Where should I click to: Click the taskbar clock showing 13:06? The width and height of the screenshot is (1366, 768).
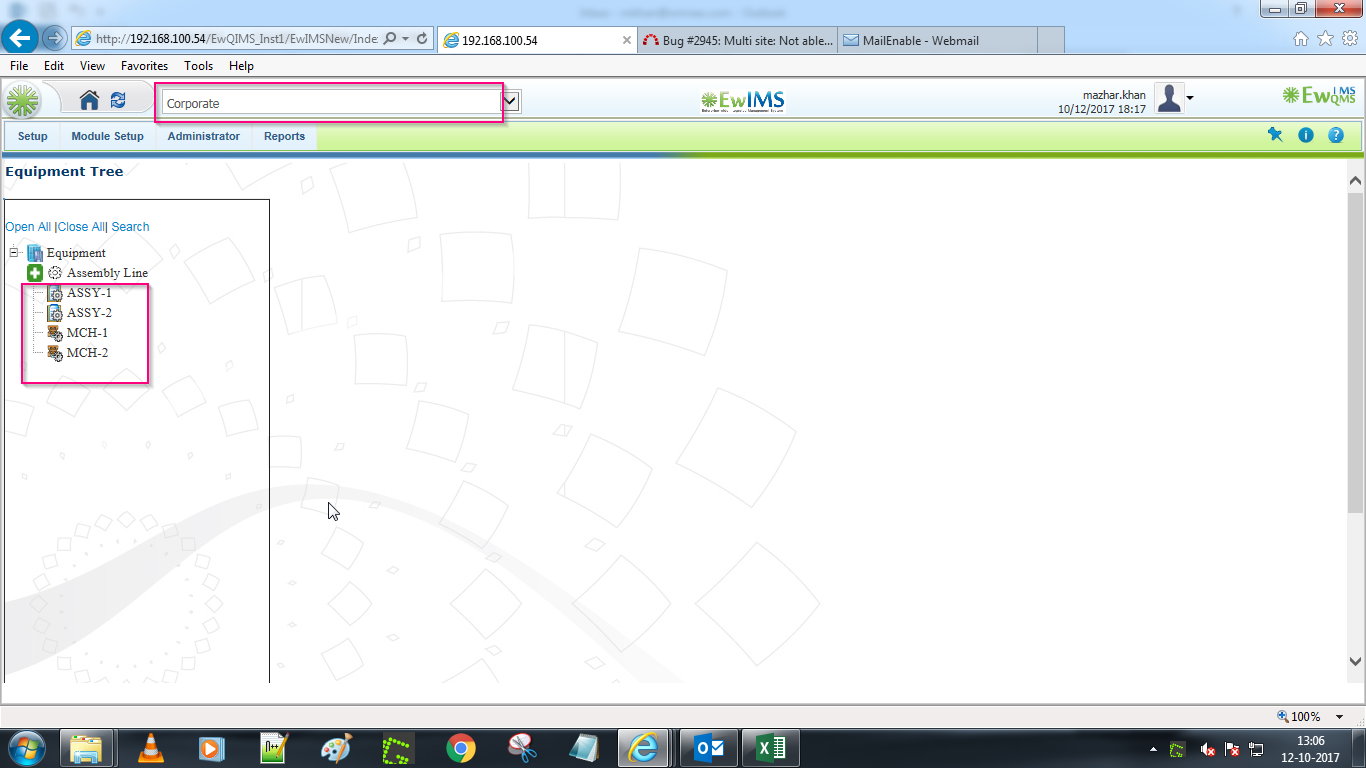click(x=1310, y=741)
